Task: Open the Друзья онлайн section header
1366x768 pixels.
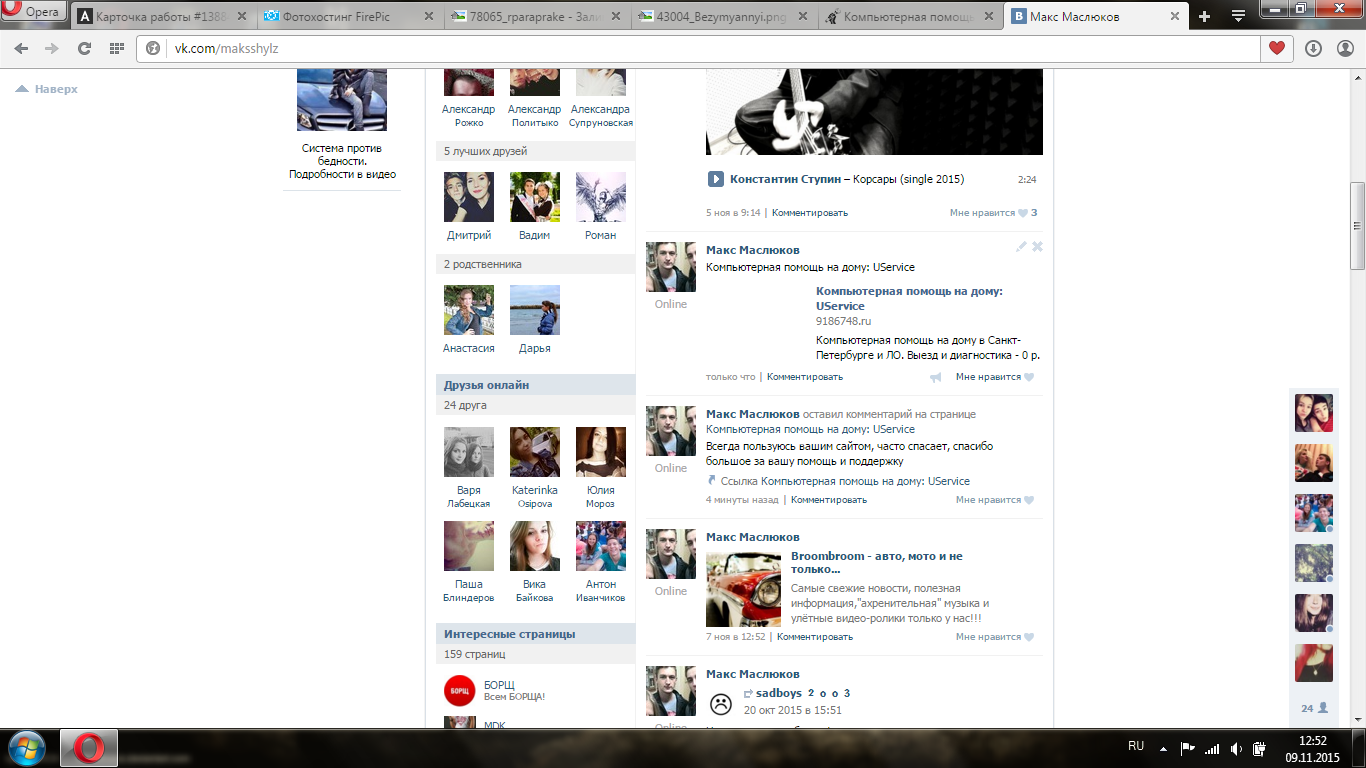Action: (x=535, y=385)
